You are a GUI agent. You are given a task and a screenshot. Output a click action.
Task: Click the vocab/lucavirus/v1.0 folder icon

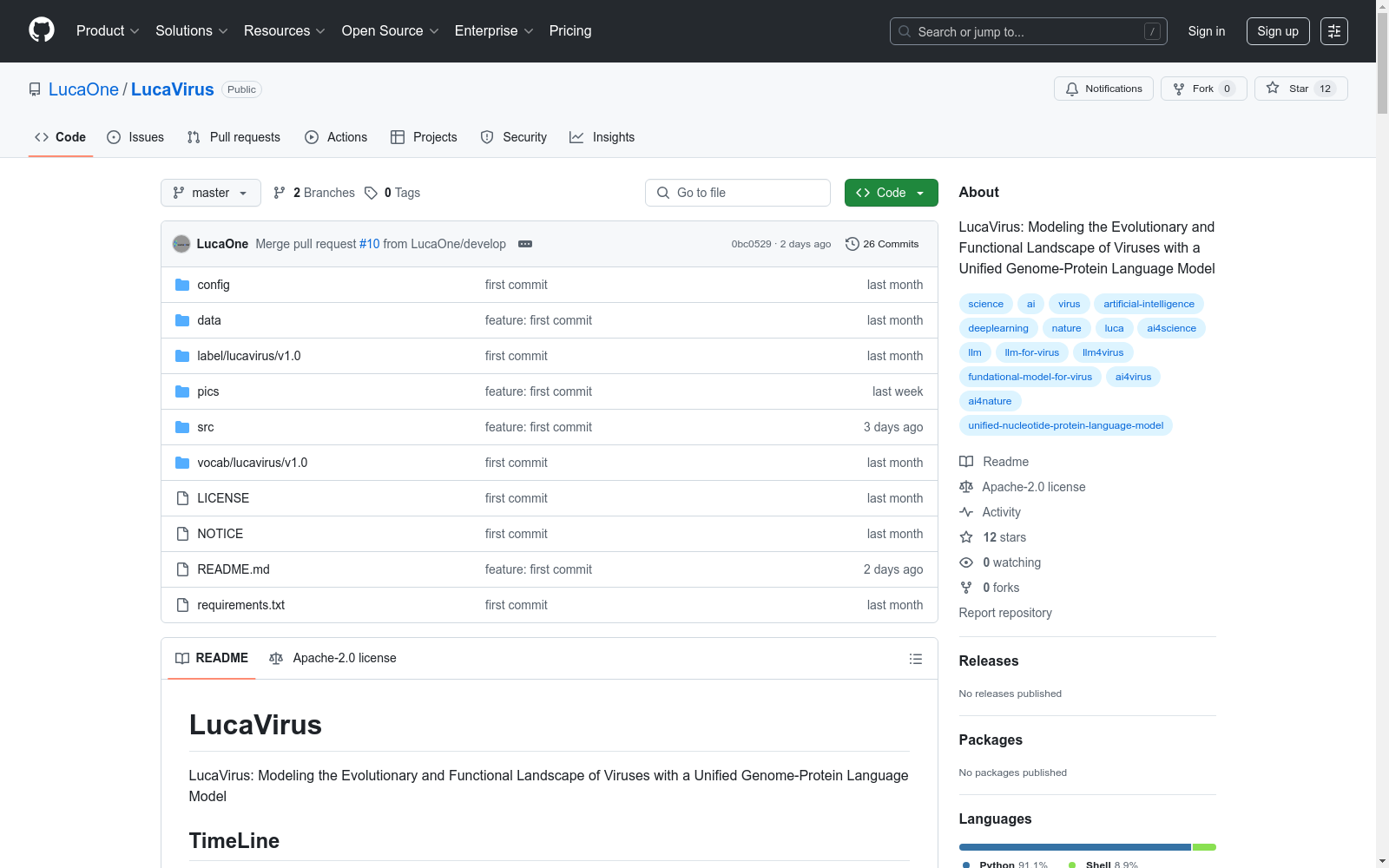click(182, 463)
